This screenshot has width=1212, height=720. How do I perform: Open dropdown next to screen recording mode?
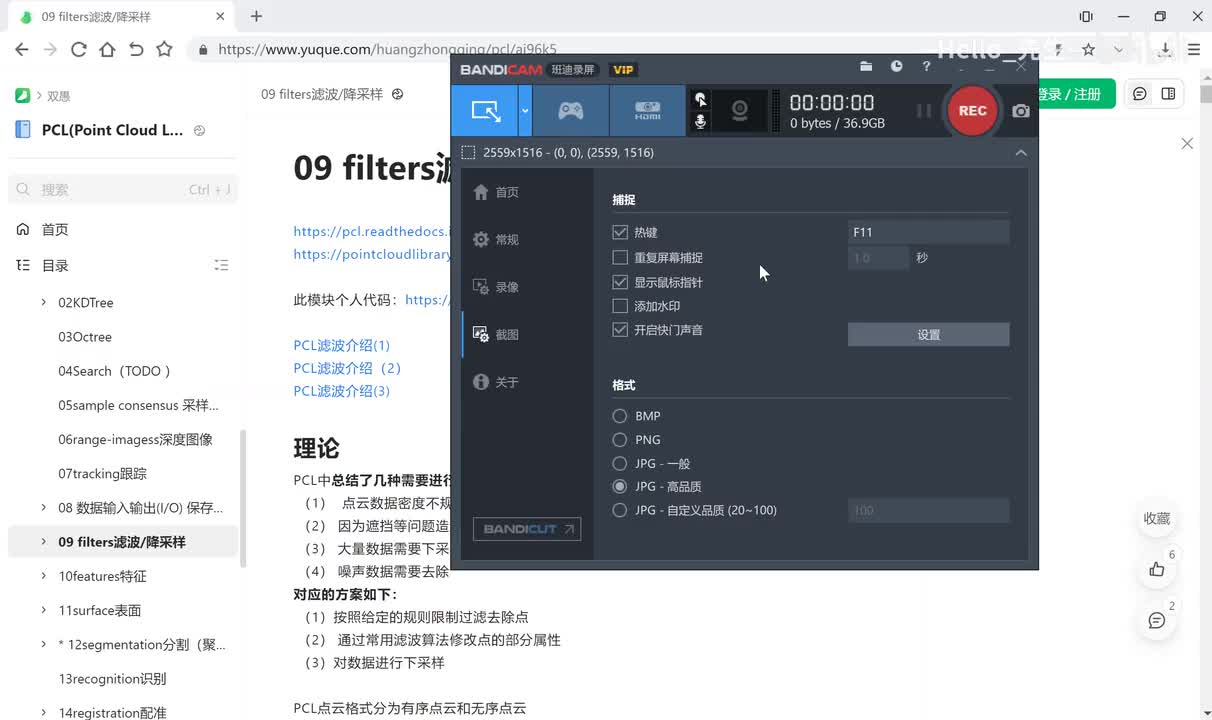tap(525, 111)
